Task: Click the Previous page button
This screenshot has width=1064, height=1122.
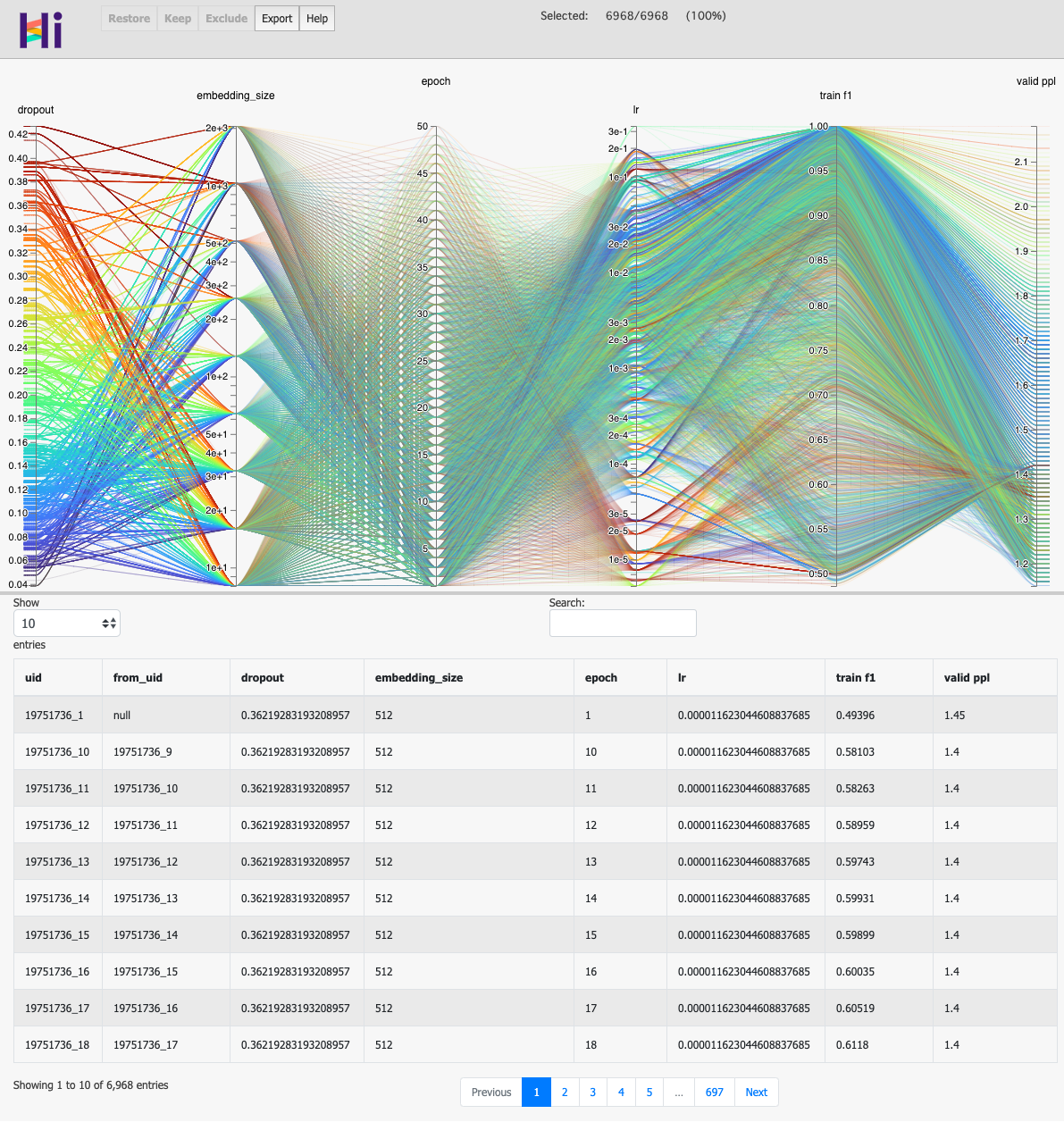Action: point(490,1092)
